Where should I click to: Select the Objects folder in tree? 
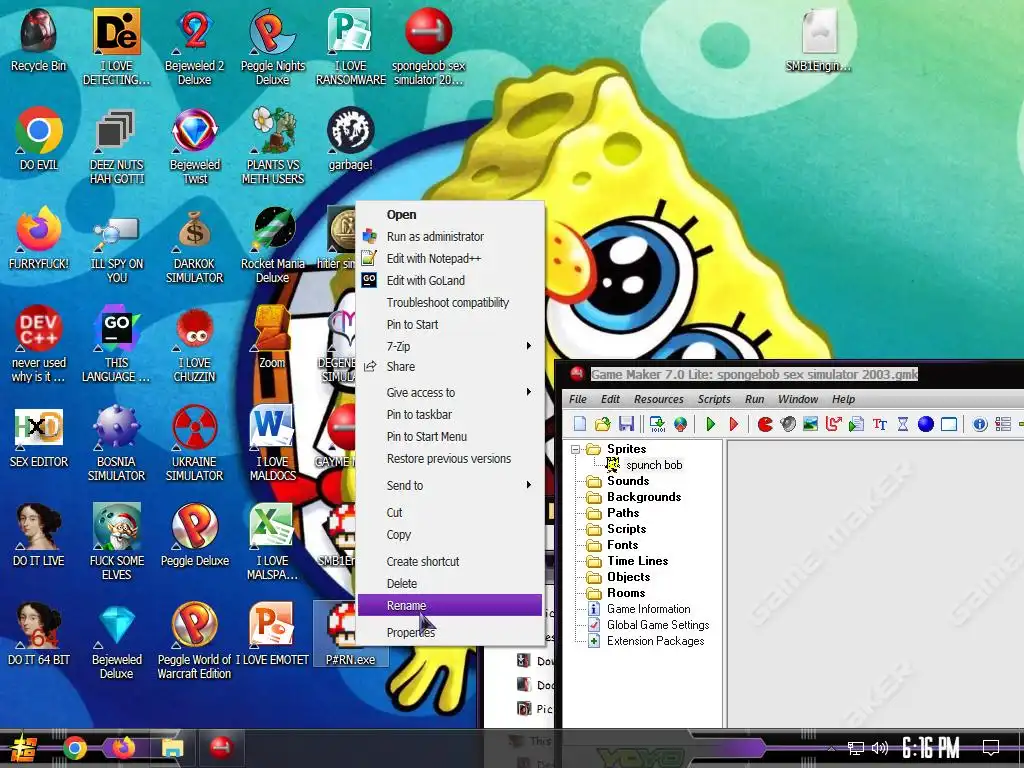(x=628, y=577)
